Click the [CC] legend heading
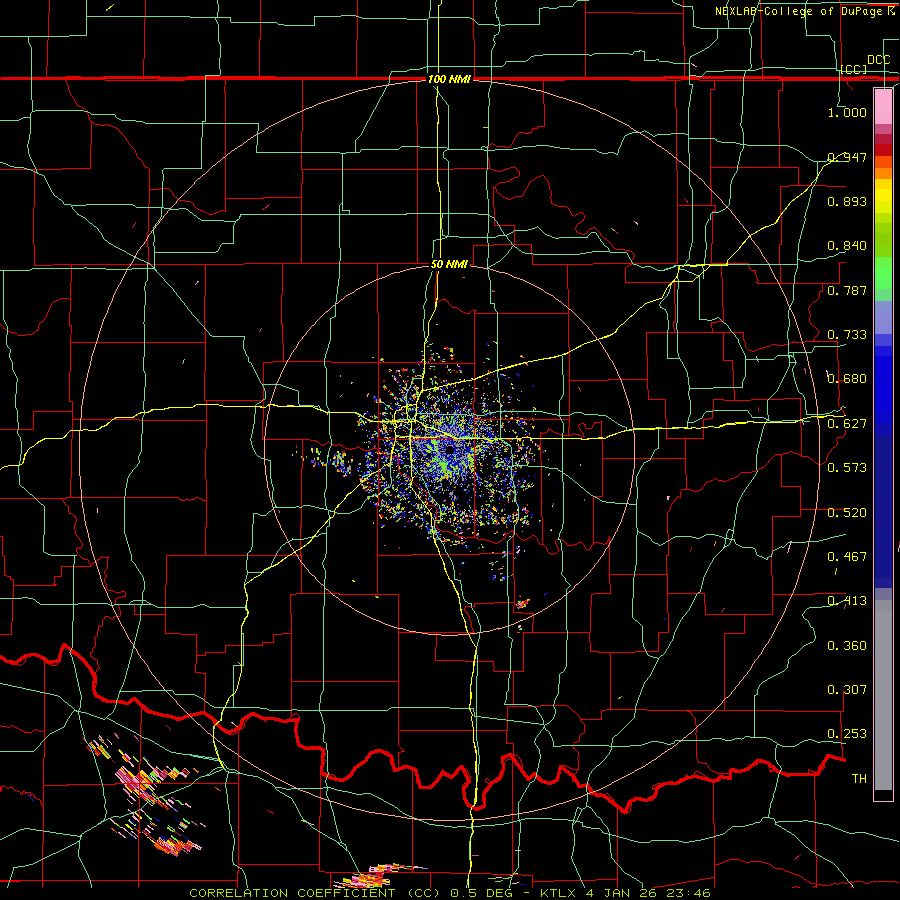This screenshot has width=900, height=900. tap(854, 69)
